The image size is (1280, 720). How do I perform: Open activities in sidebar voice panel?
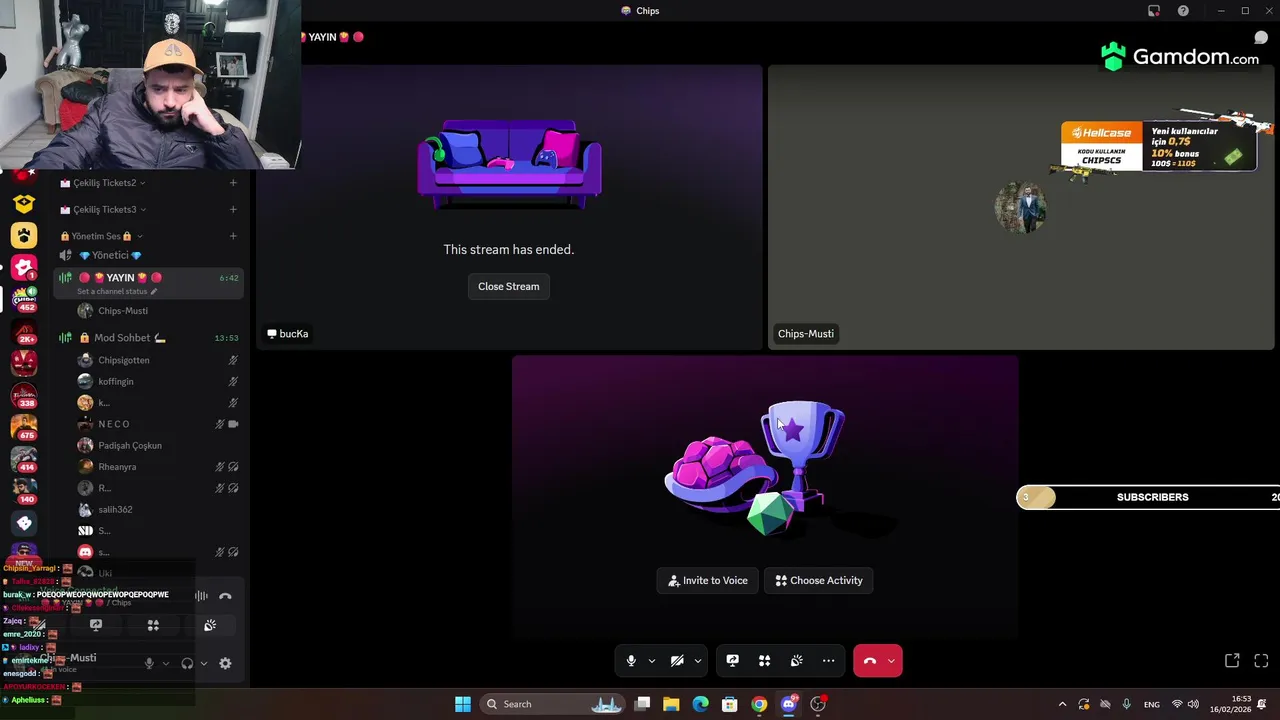(153, 625)
